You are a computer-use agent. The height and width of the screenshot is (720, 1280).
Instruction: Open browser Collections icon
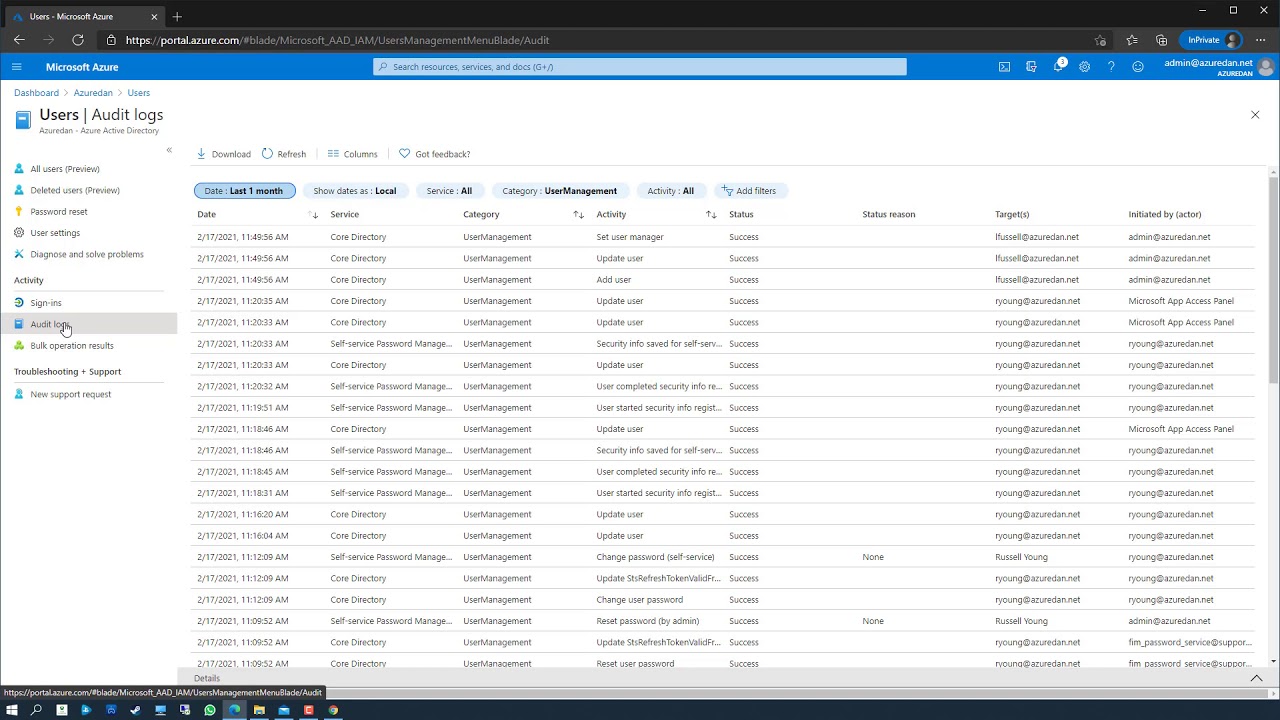[x=1161, y=40]
